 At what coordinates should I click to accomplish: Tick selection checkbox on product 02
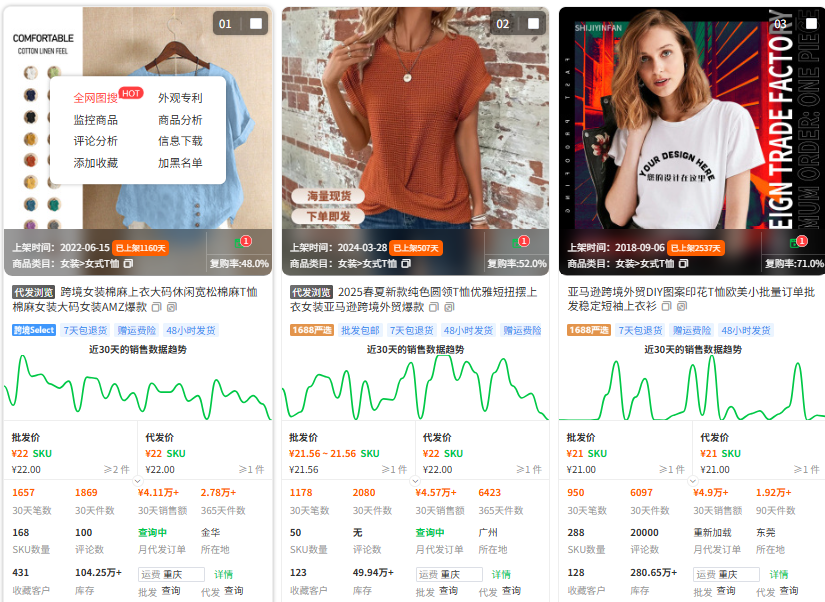(x=534, y=24)
